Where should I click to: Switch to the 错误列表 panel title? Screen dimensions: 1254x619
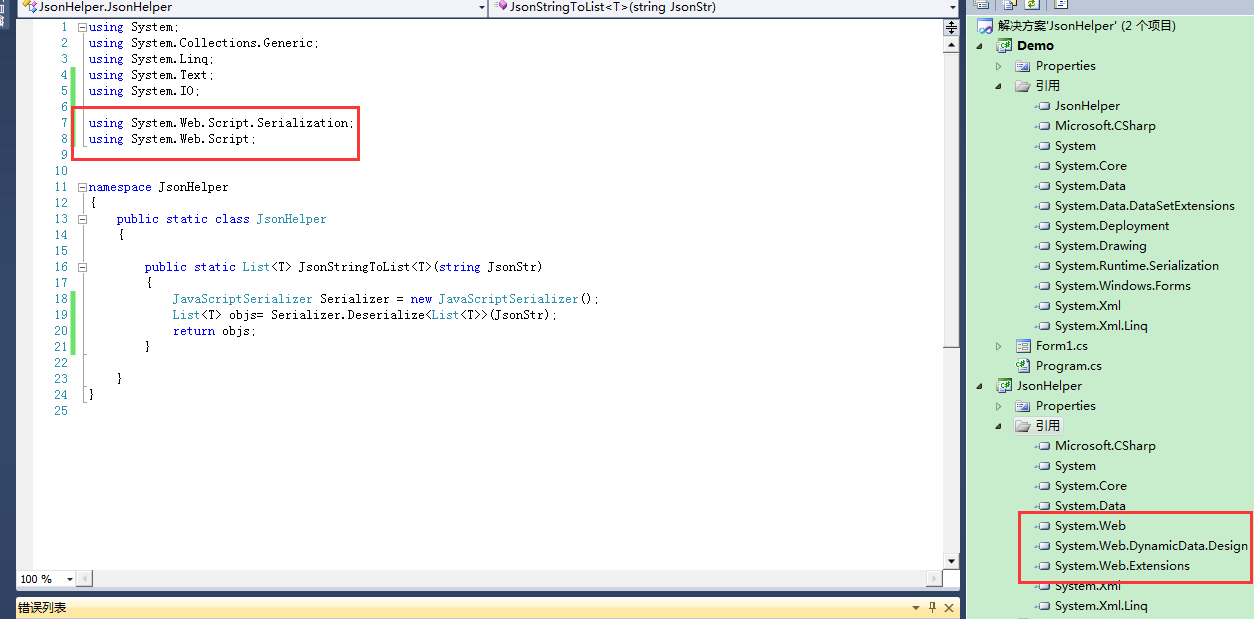pos(42,608)
